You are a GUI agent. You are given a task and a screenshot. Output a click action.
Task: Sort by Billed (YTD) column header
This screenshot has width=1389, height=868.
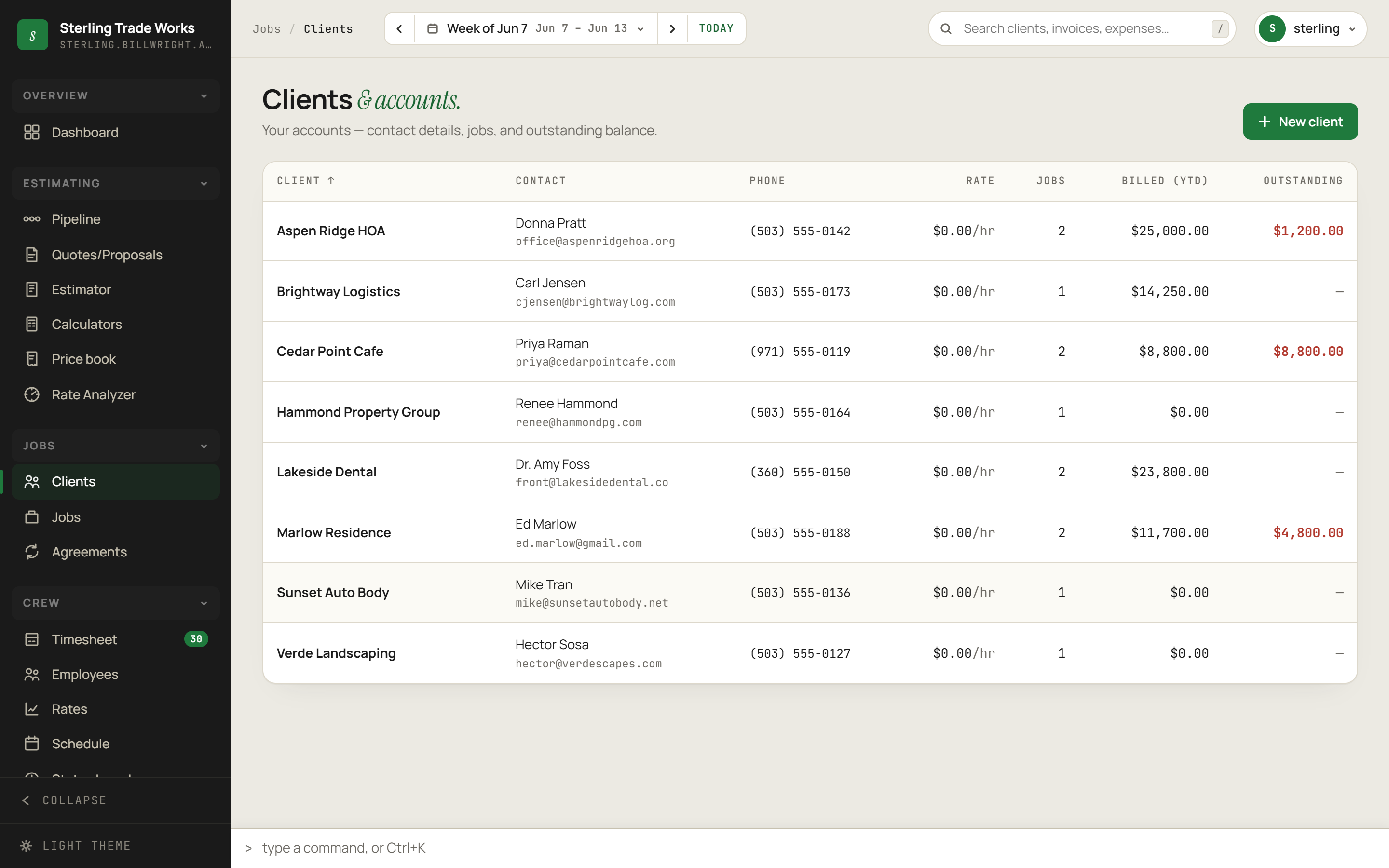1165,180
